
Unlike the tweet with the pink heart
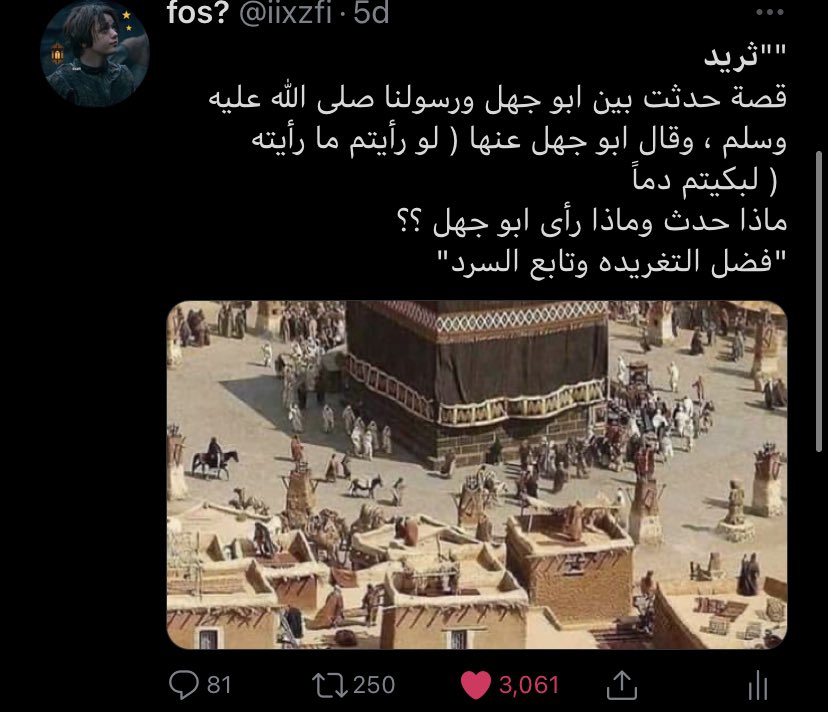click(476, 685)
